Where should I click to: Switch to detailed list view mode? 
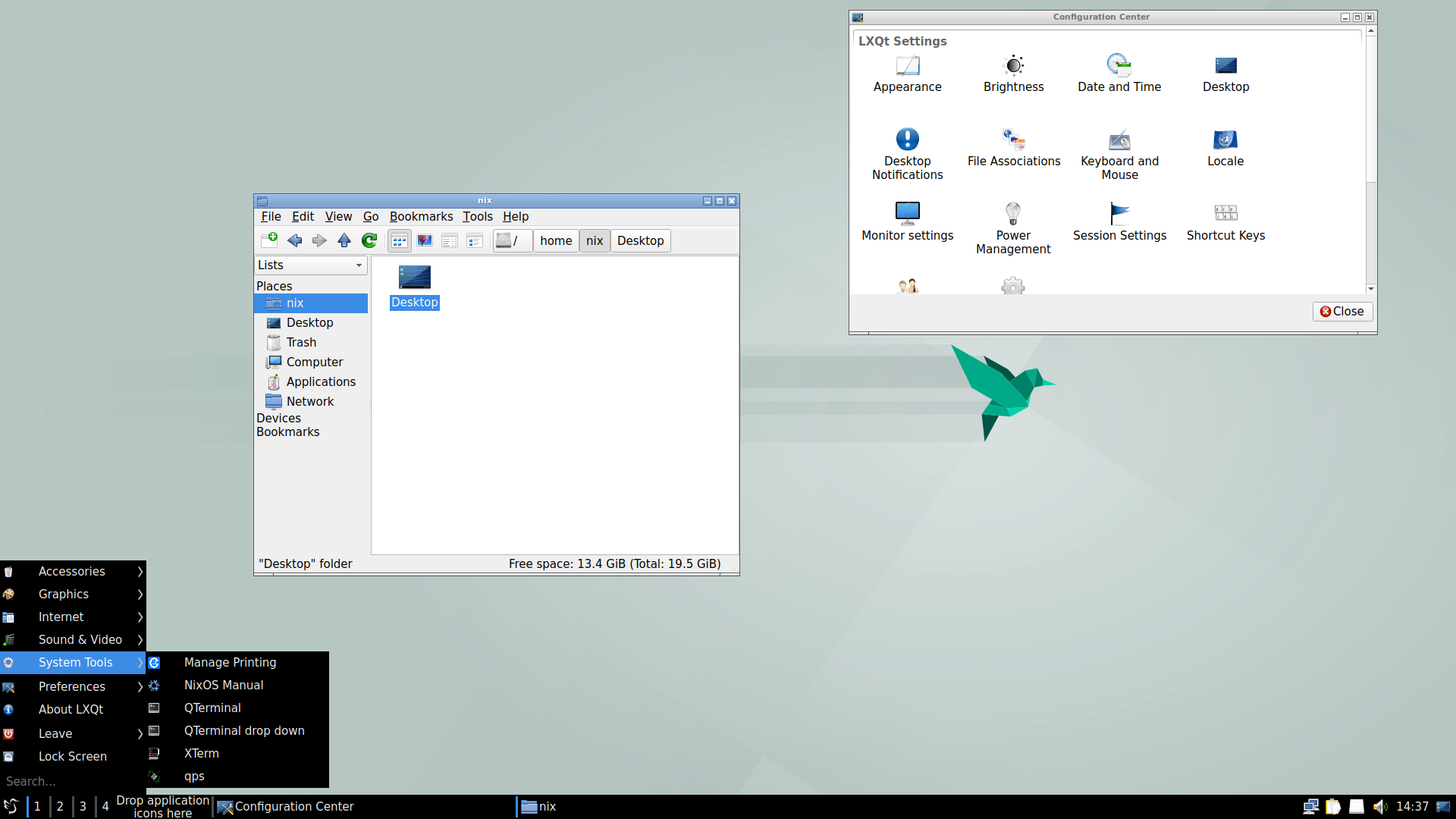pos(450,240)
